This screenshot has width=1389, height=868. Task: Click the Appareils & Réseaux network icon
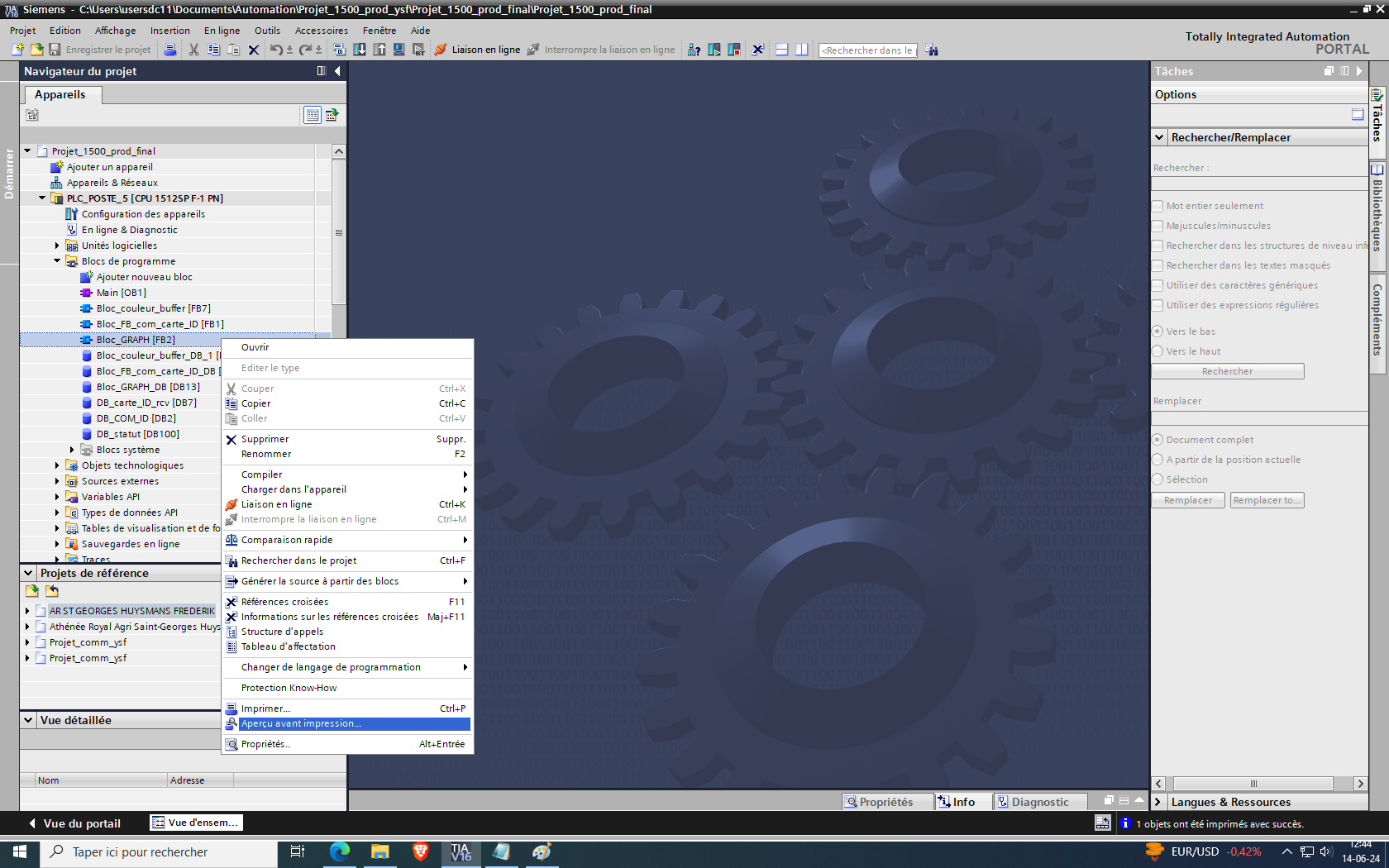pos(56,183)
